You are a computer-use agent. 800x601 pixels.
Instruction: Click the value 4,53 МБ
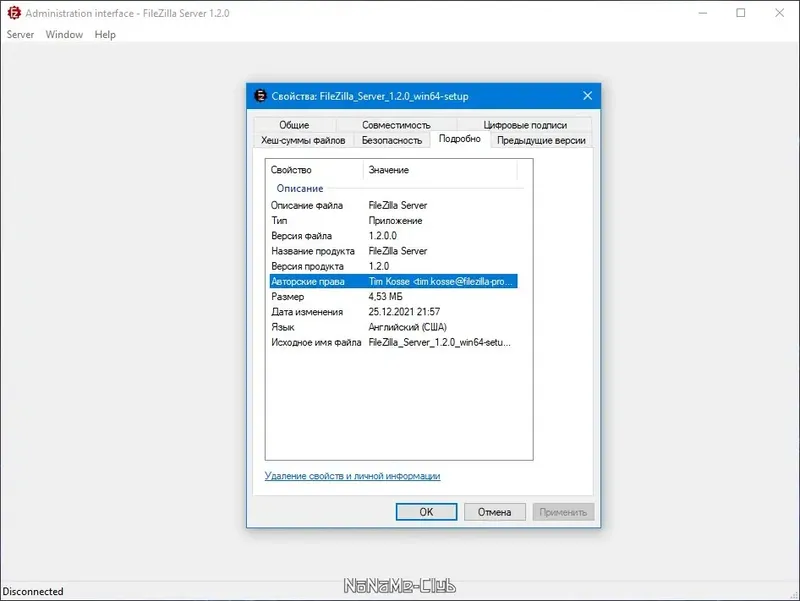click(385, 296)
